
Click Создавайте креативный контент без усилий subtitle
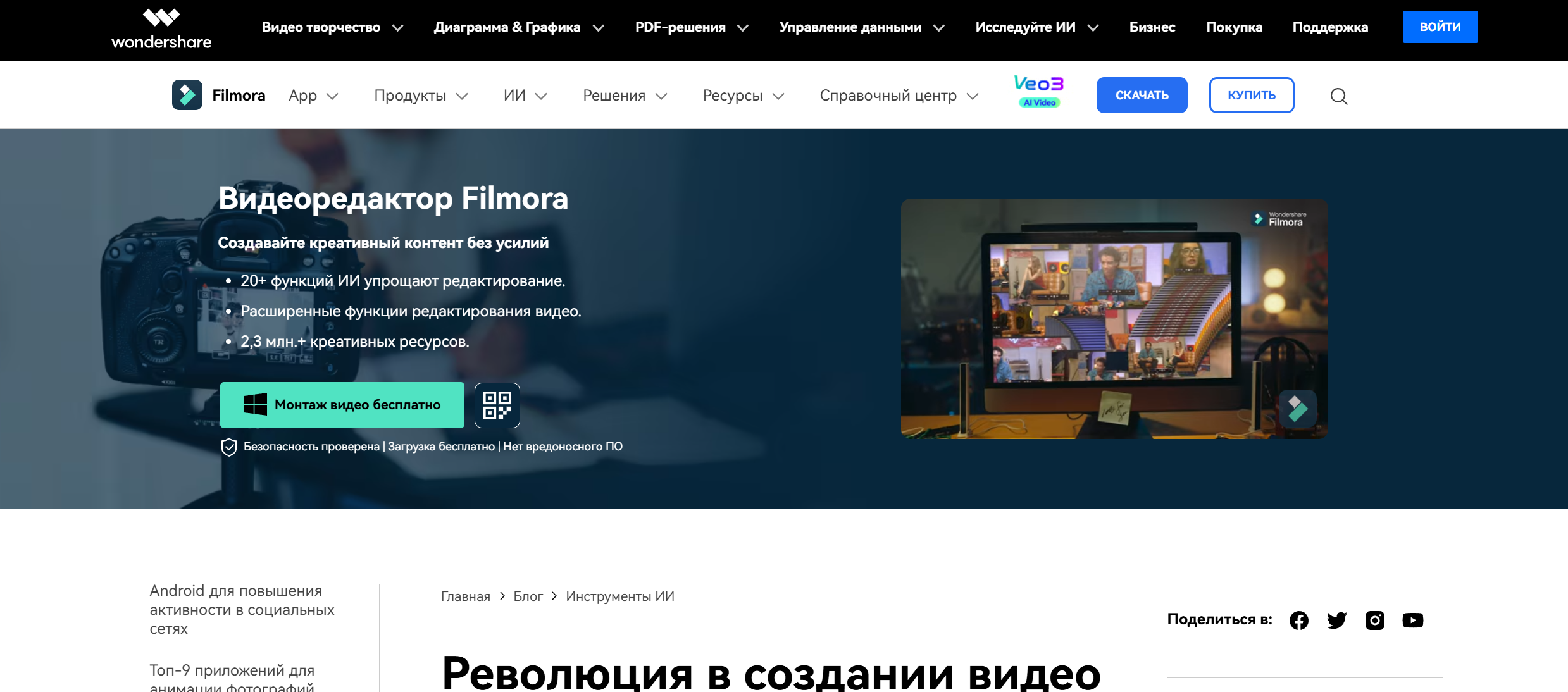pos(383,243)
